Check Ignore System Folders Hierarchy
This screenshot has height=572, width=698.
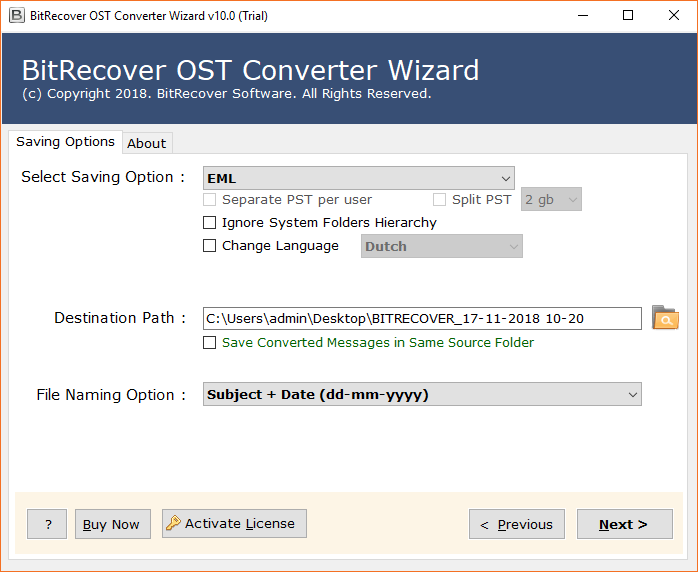tap(209, 223)
